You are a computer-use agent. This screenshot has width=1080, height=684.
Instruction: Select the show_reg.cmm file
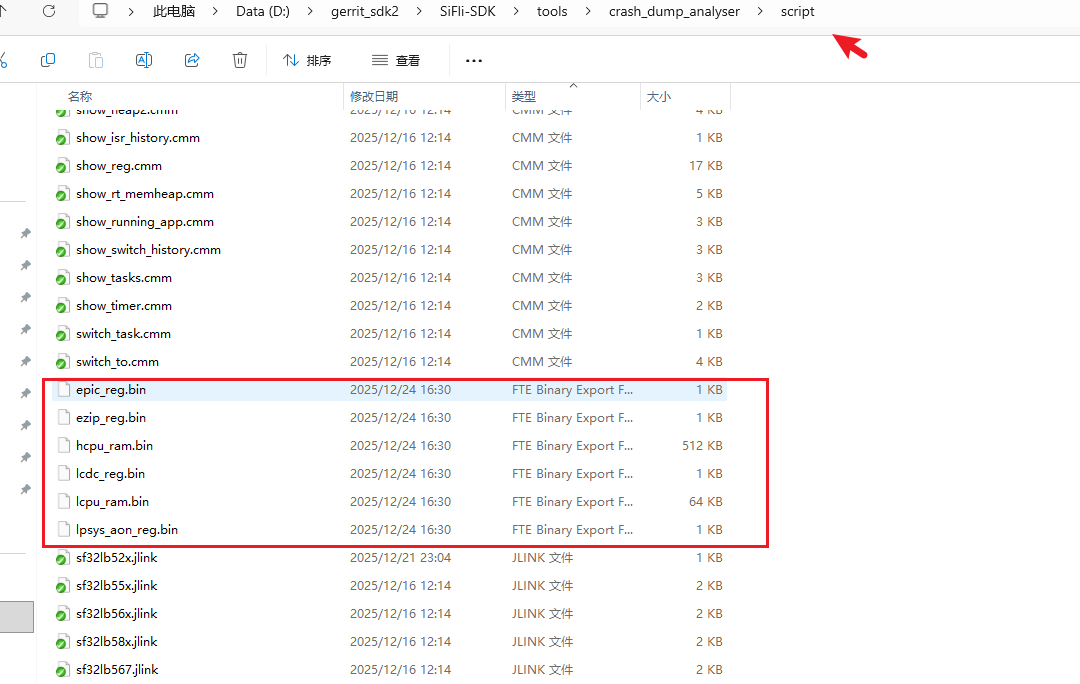pyautogui.click(x=118, y=165)
